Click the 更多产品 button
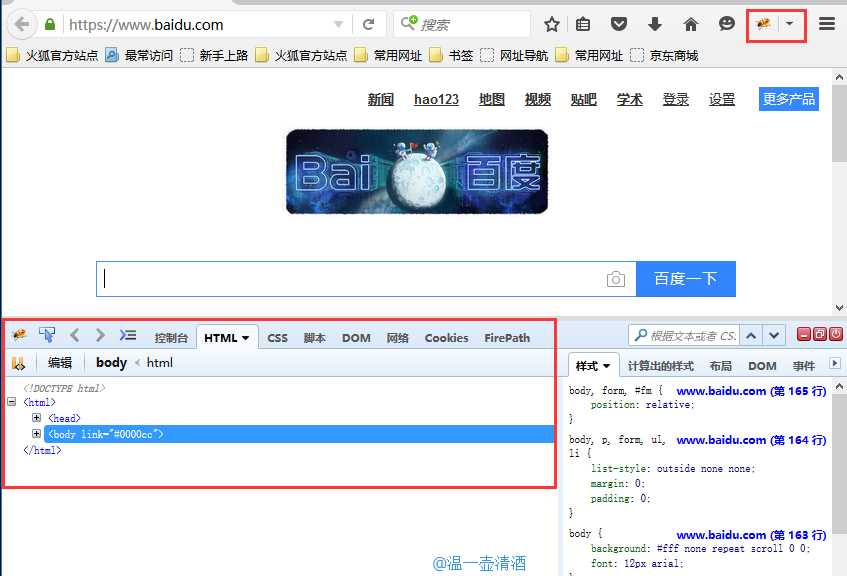Viewport: 847px width, 576px height. [x=789, y=99]
